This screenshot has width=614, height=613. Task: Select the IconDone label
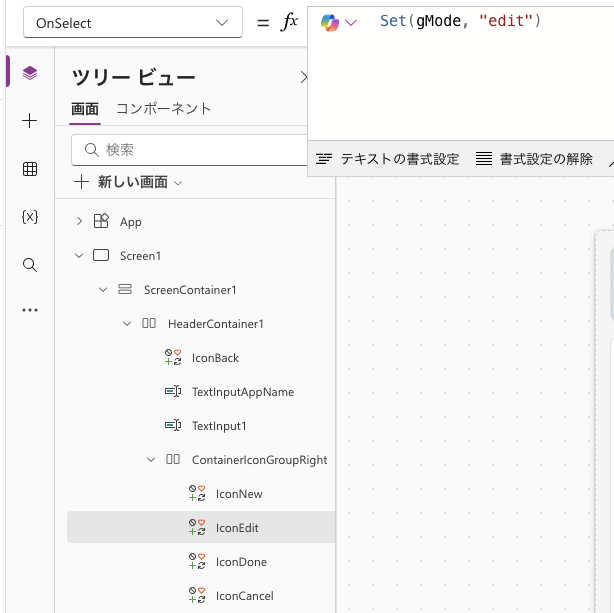(x=241, y=562)
